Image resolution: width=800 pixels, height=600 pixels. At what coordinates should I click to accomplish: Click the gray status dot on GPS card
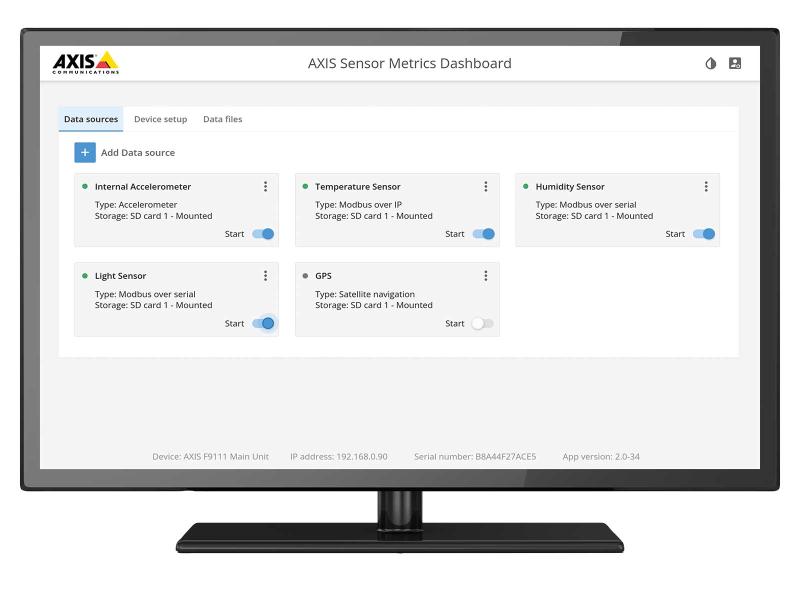point(304,275)
